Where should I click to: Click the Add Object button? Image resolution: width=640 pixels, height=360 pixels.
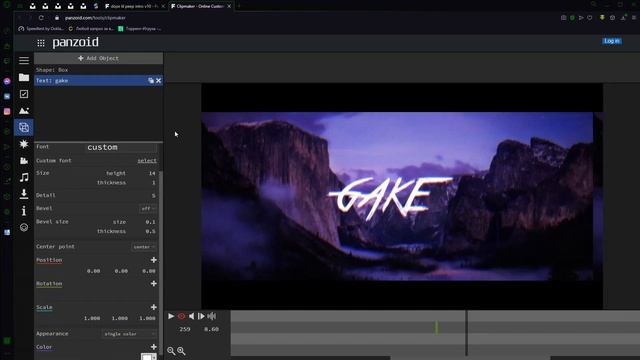tap(98, 58)
